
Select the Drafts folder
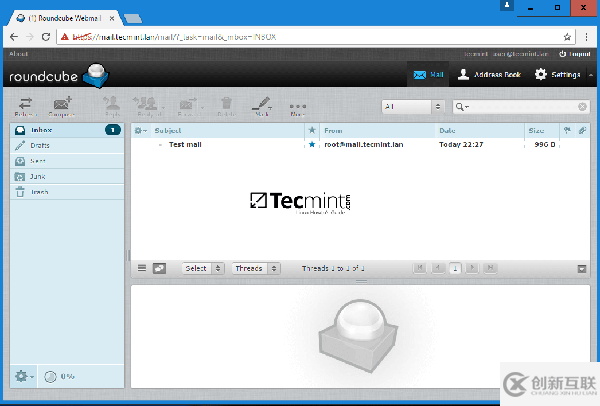click(x=67, y=145)
